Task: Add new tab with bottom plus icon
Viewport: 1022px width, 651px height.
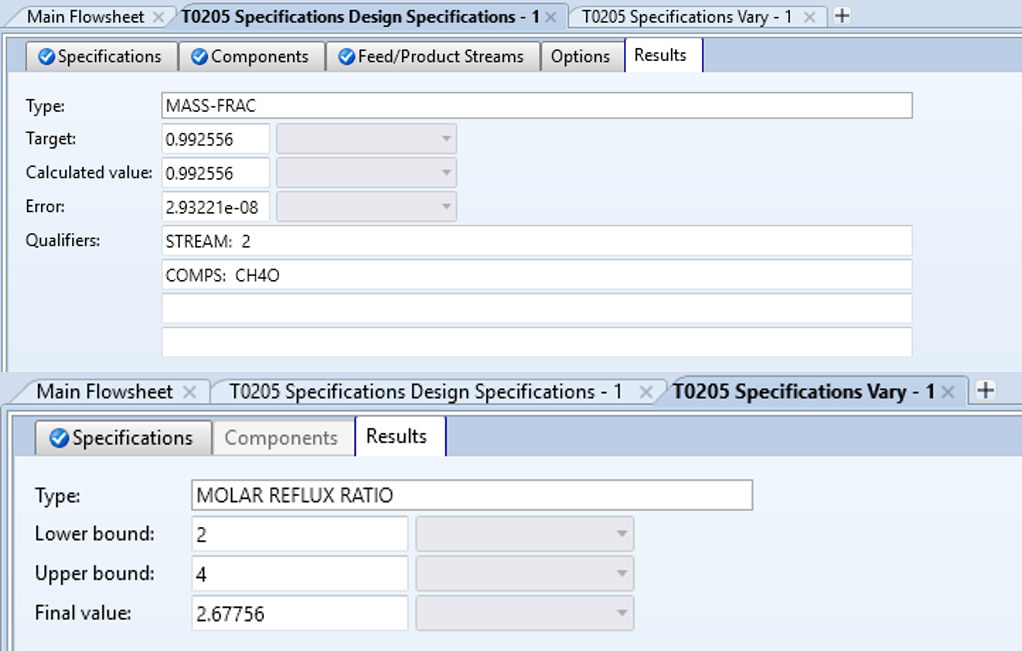Action: point(985,391)
